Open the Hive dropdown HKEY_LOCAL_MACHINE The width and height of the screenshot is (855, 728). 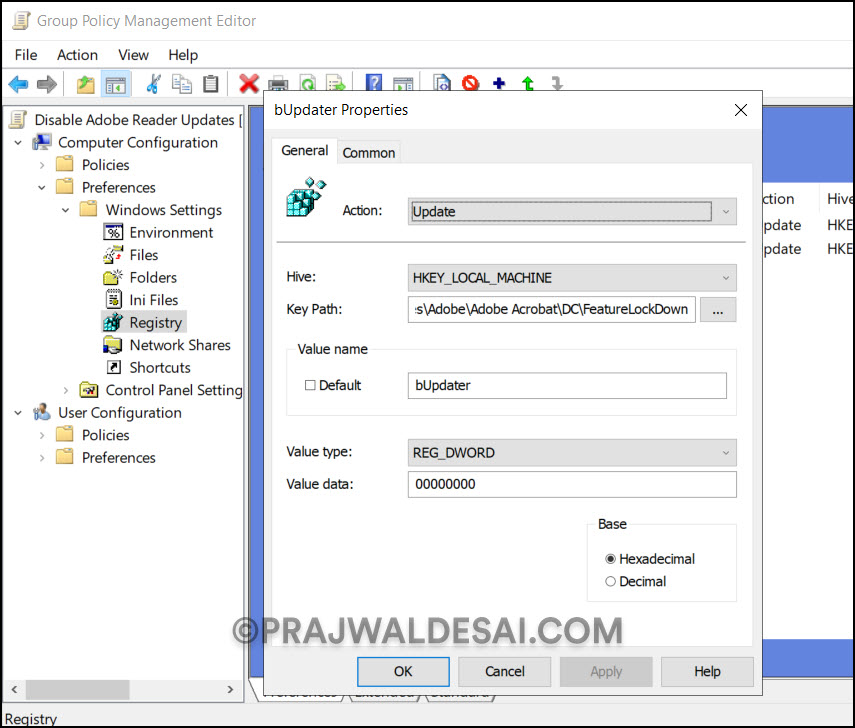(x=572, y=278)
